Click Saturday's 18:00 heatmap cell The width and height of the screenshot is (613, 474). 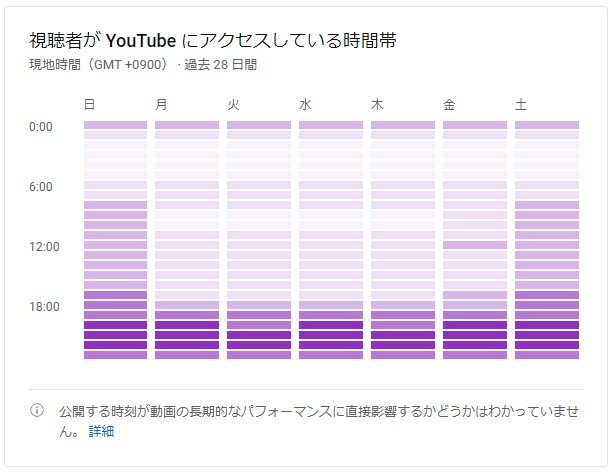(547, 305)
